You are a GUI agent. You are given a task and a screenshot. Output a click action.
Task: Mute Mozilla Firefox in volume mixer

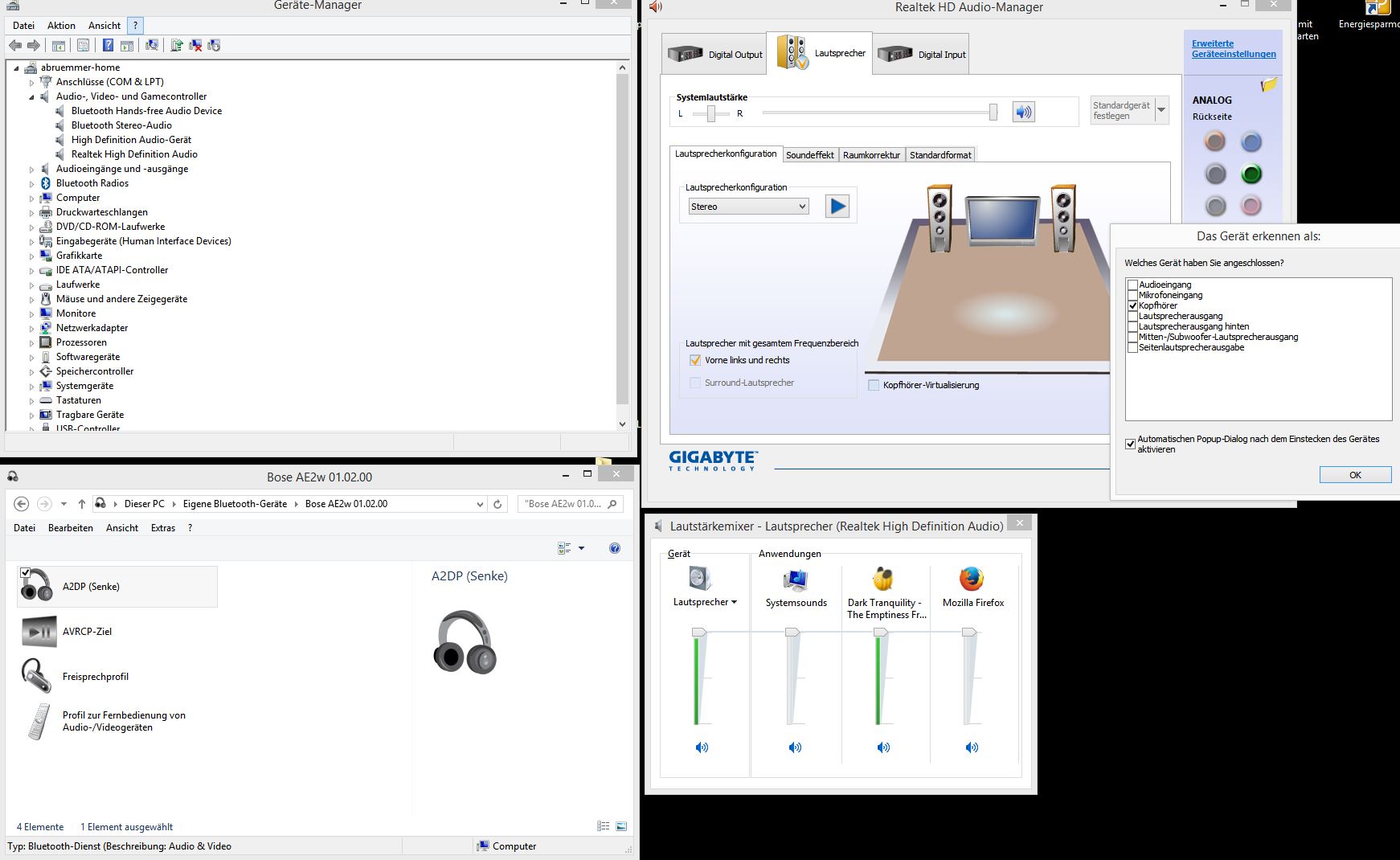[x=972, y=747]
